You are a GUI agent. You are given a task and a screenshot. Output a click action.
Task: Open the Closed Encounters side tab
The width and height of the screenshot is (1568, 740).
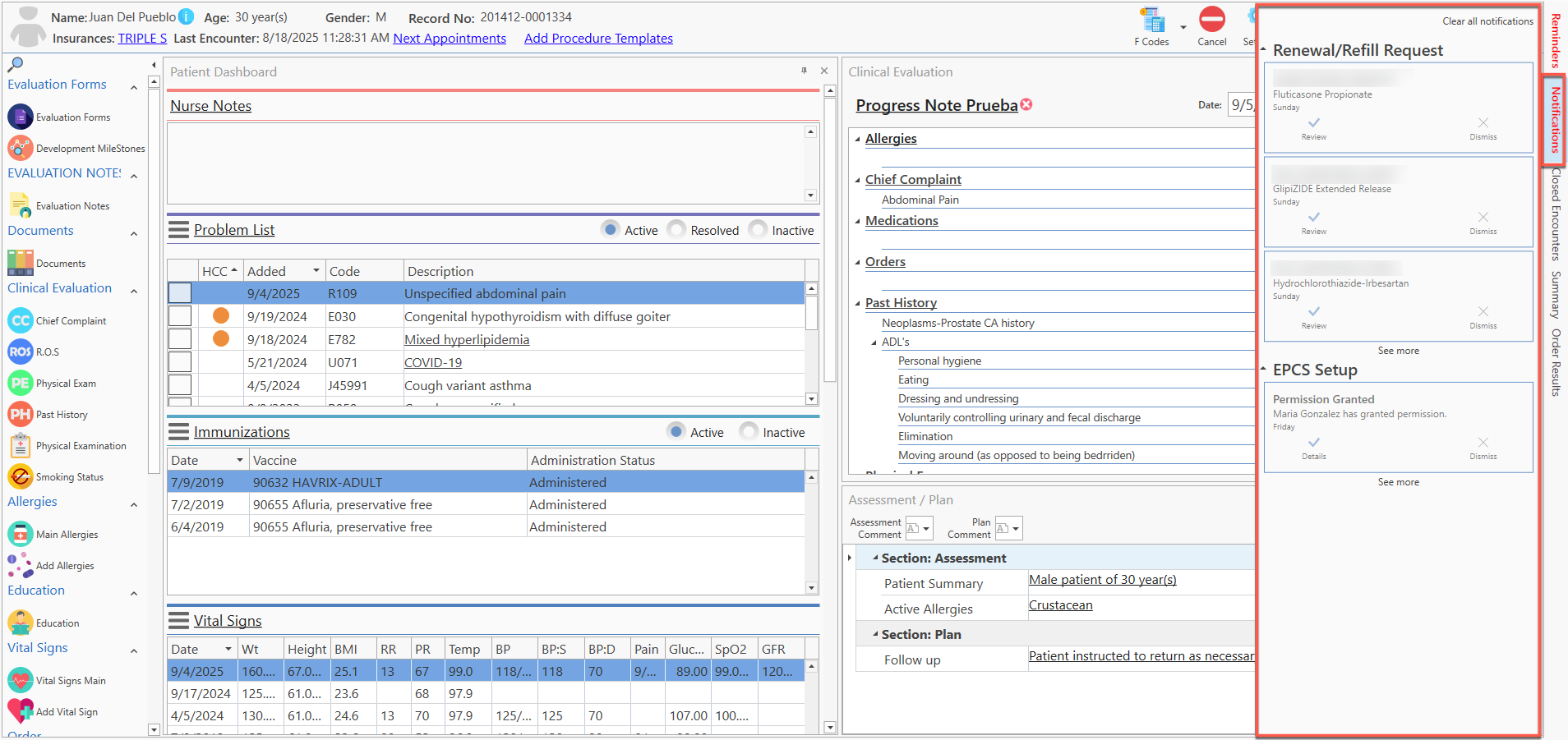(1555, 214)
